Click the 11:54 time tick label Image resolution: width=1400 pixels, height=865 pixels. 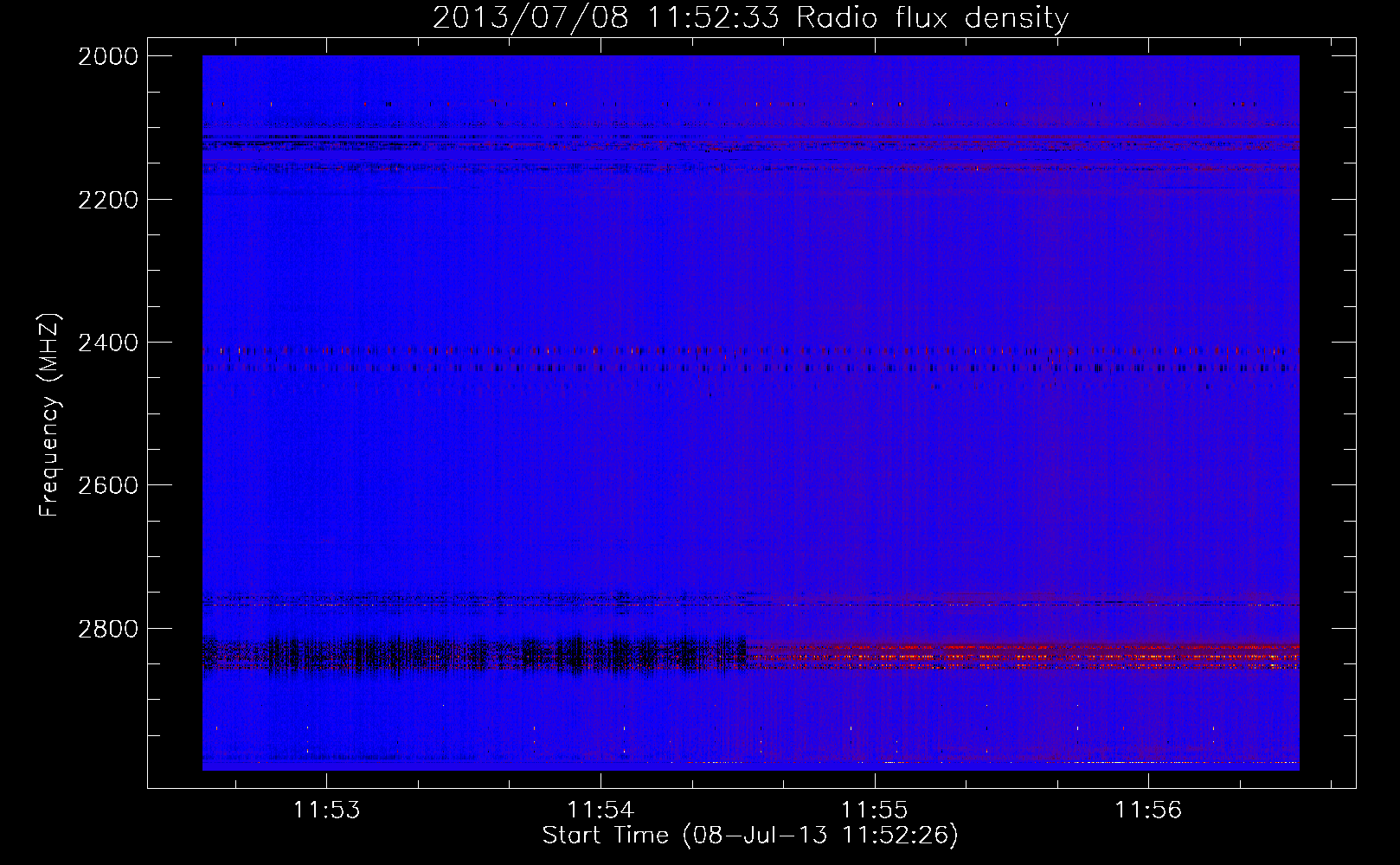(600, 811)
